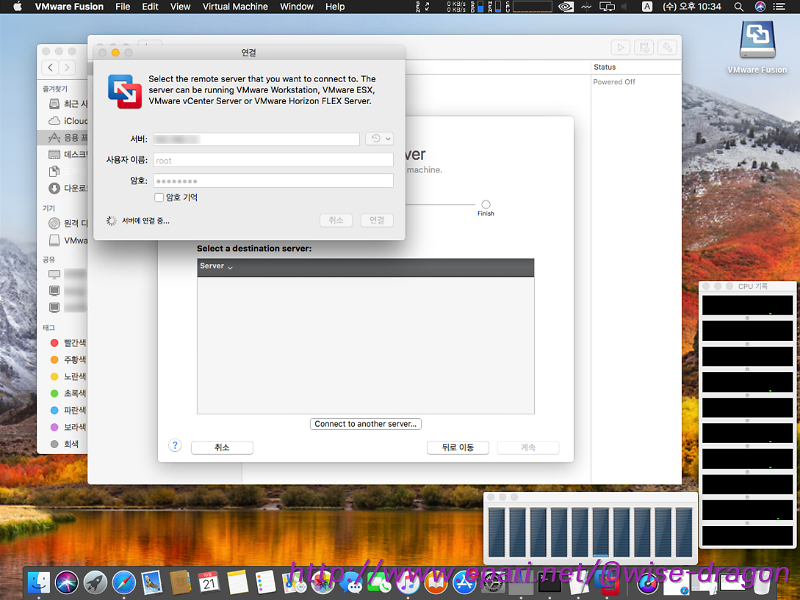The height and width of the screenshot is (600, 800).
Task: Open Siri from the menu bar
Action: (x=760, y=7)
